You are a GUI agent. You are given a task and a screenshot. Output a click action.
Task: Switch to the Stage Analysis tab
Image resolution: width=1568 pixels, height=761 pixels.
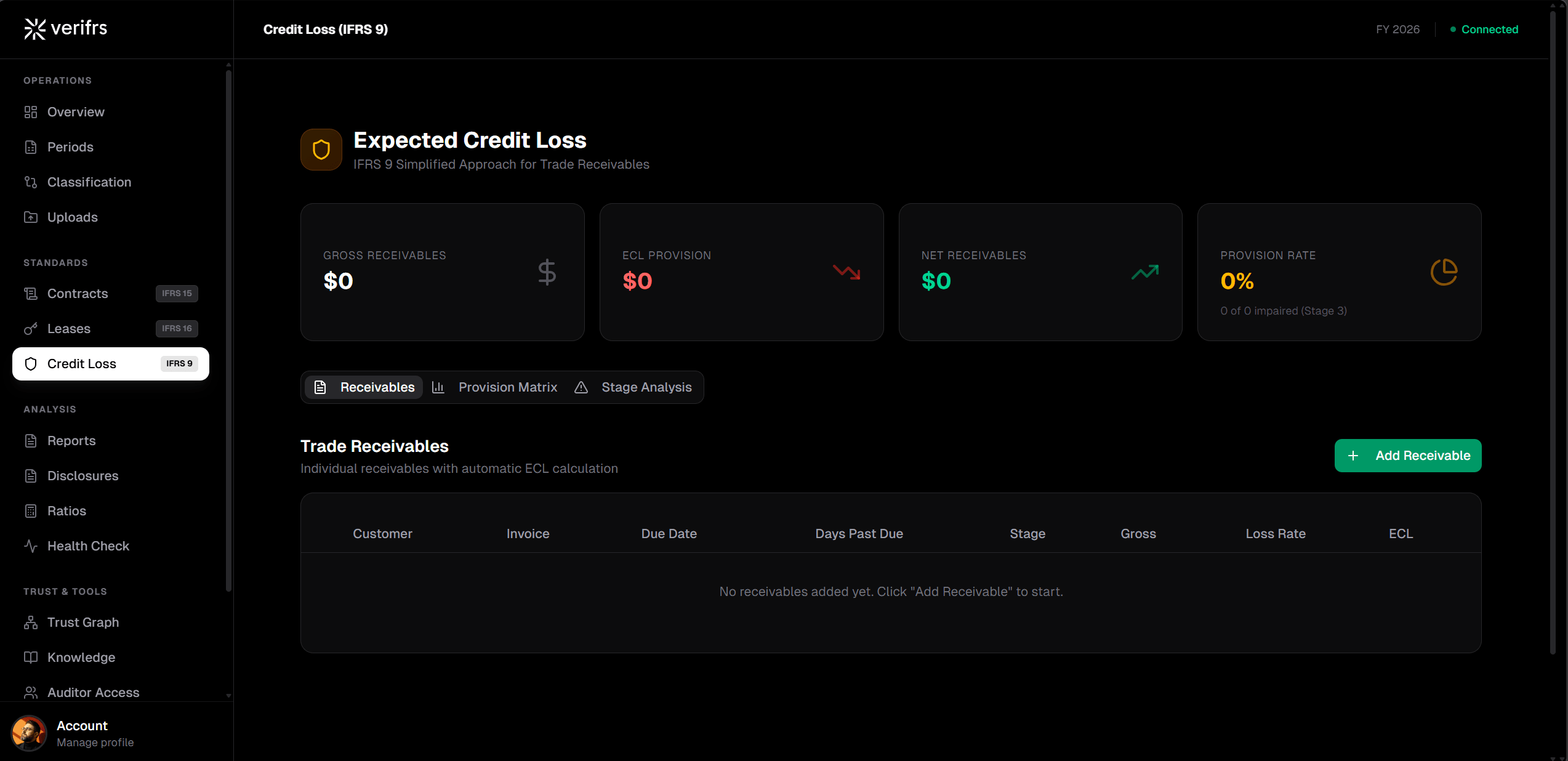tap(646, 387)
